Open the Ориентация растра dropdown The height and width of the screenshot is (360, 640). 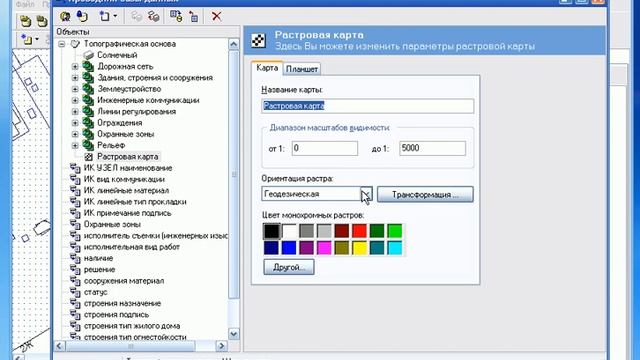tap(366, 194)
